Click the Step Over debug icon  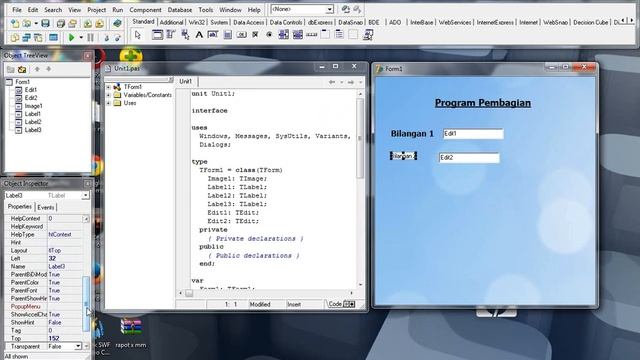118,38
